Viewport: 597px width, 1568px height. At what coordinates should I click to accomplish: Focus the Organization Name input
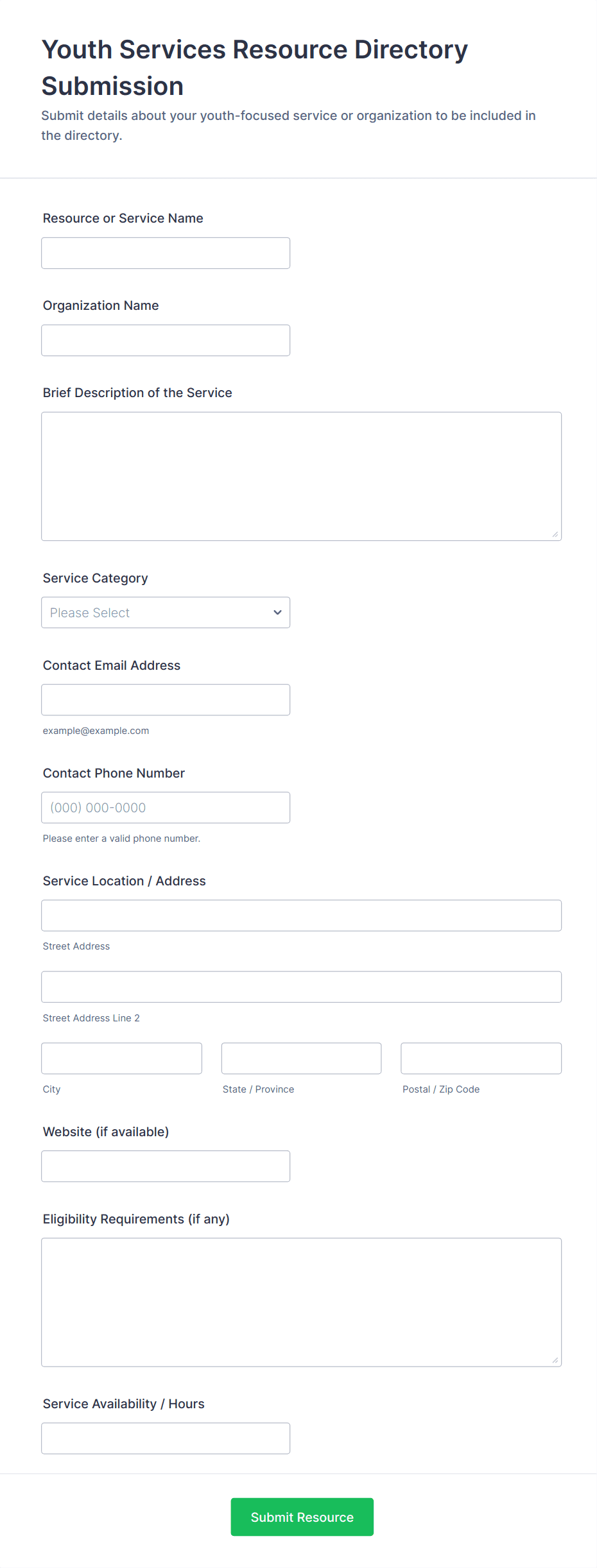(x=166, y=341)
